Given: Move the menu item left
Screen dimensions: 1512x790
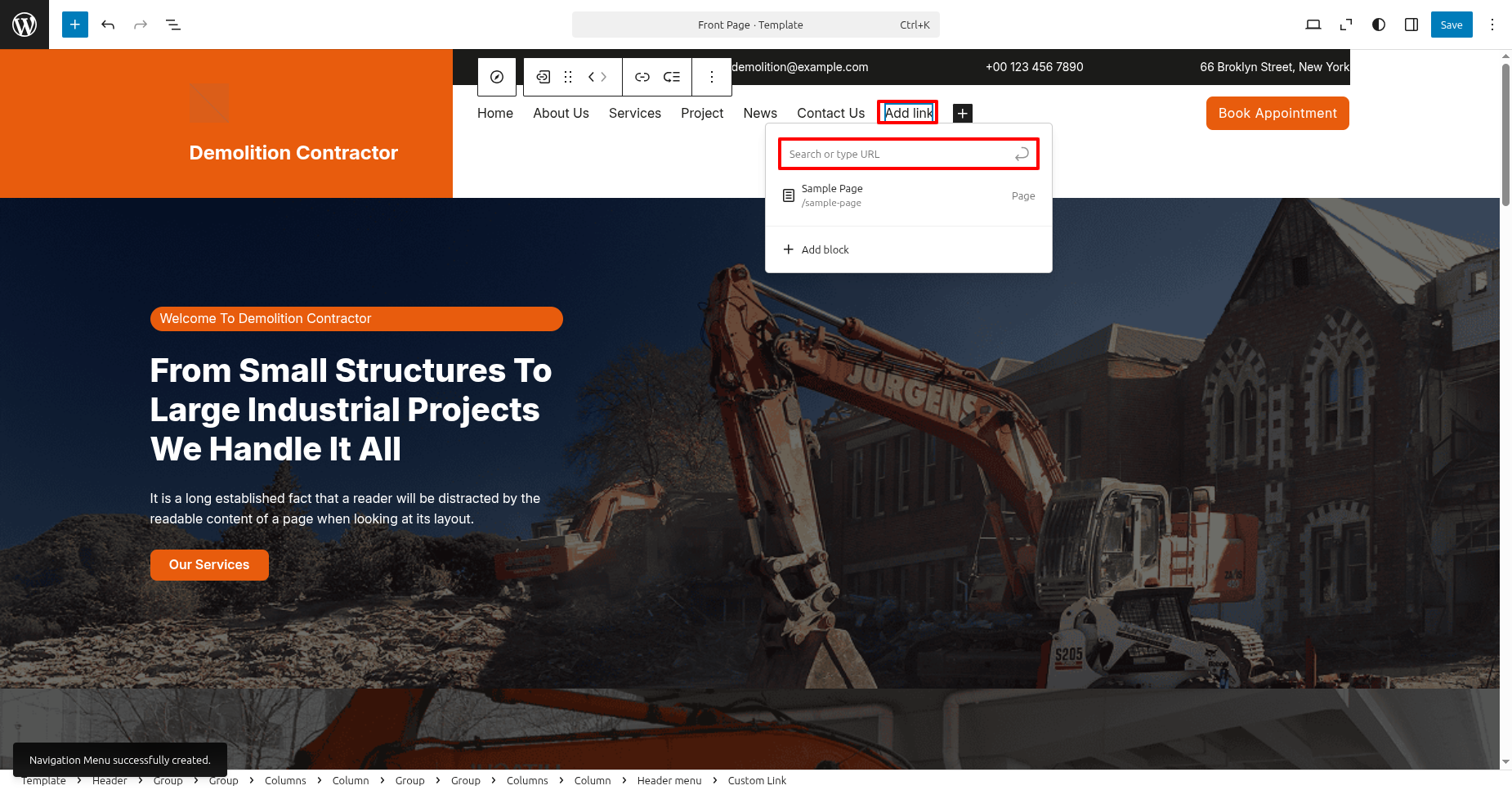Looking at the screenshot, I should click(591, 77).
